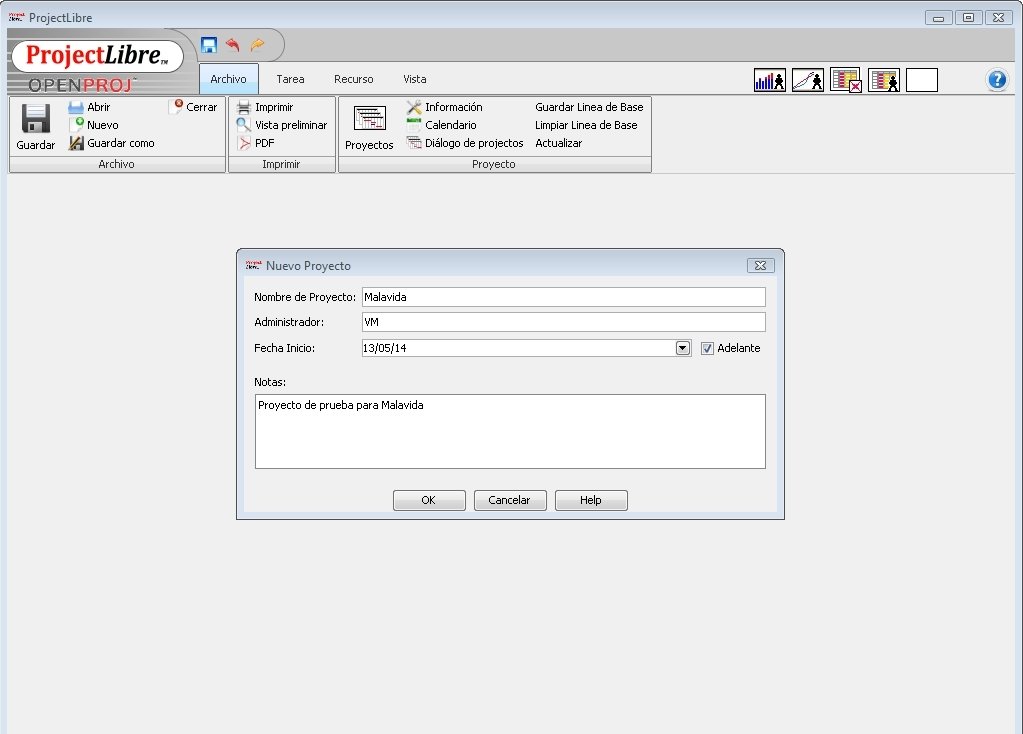The width and height of the screenshot is (1023, 734).
Task: Close the Nuevo Proyecto dialog
Action: point(761,266)
